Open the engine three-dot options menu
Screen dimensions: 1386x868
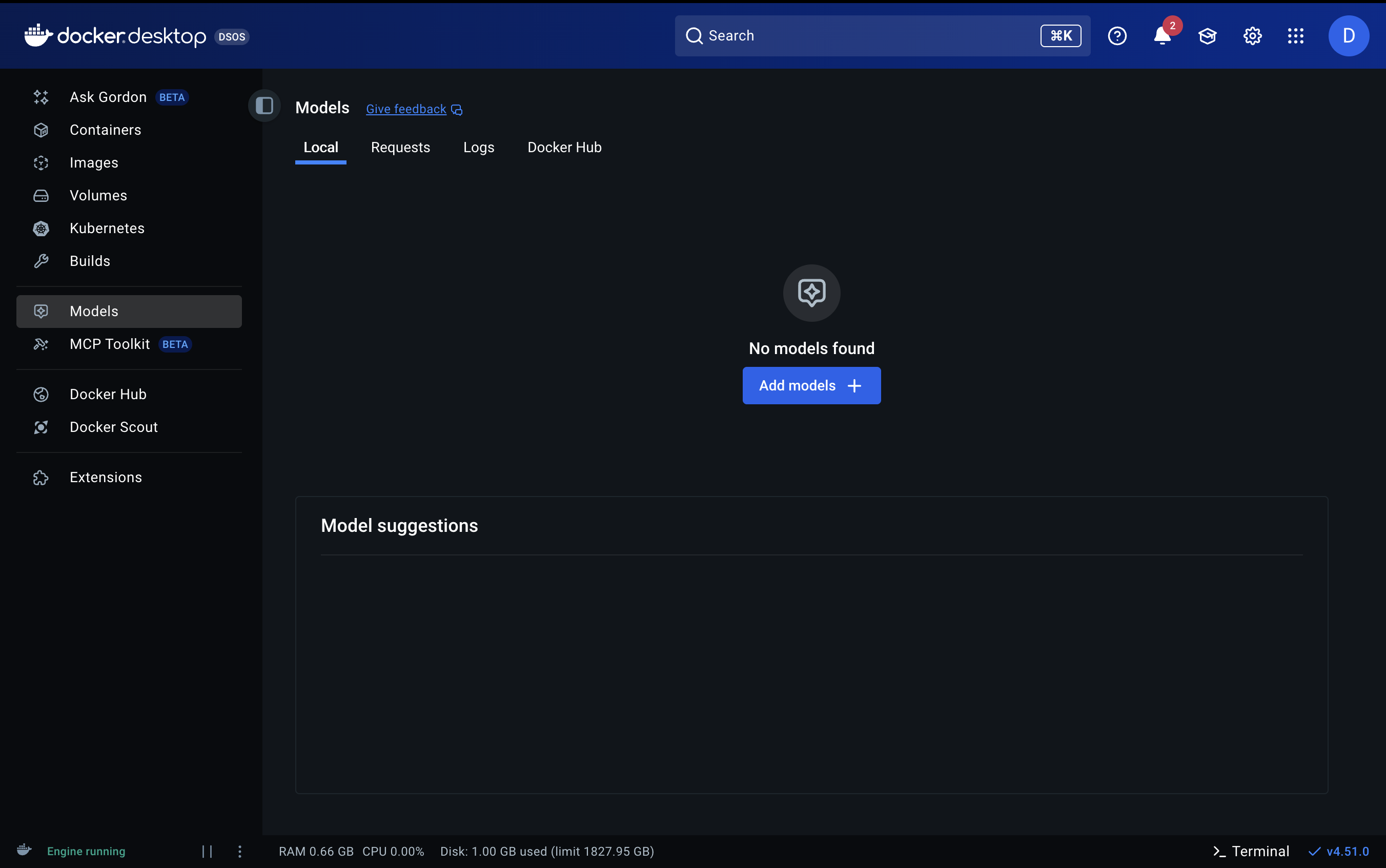[x=240, y=852]
